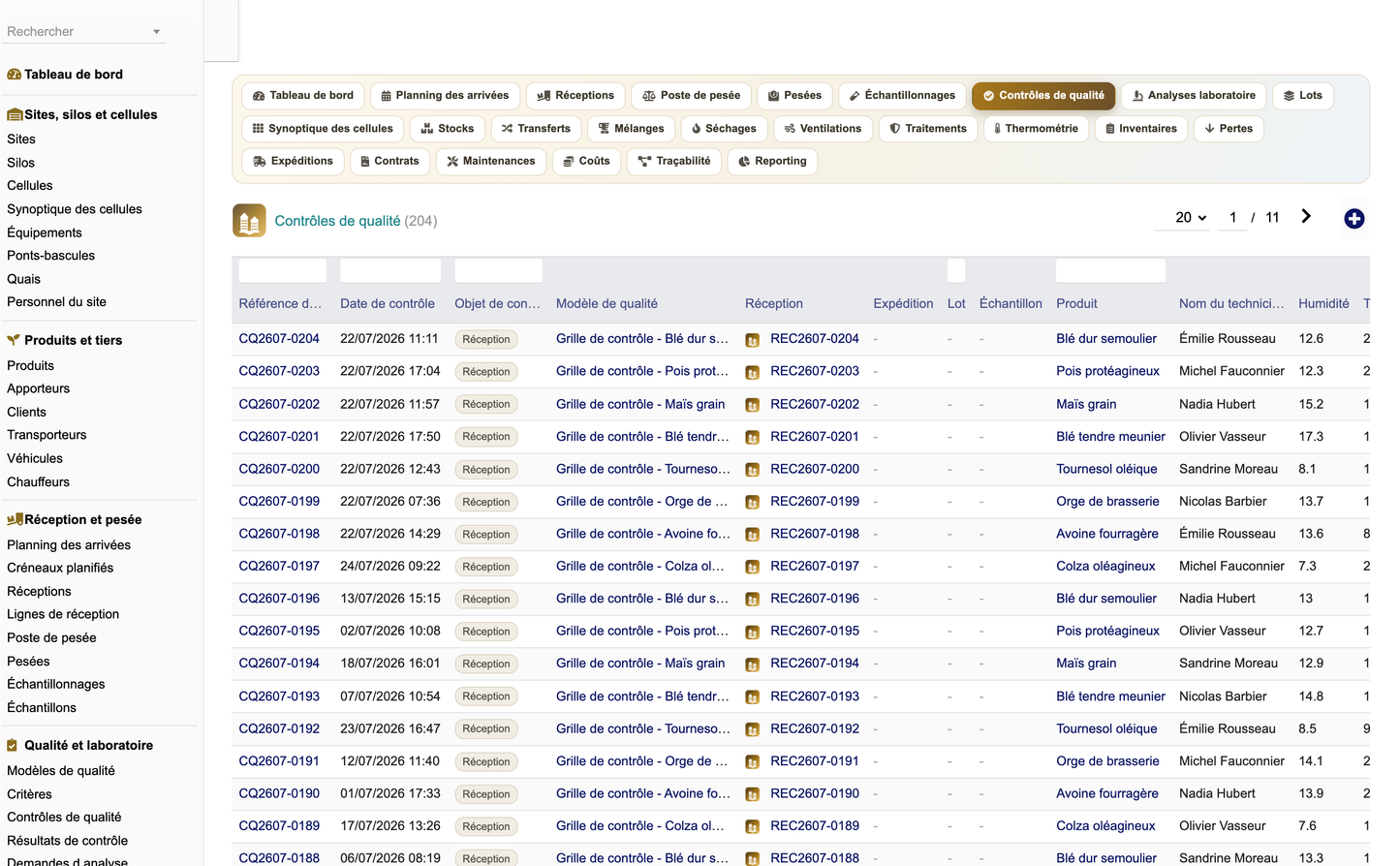
Task: Open the Reporting tab
Action: tap(772, 162)
